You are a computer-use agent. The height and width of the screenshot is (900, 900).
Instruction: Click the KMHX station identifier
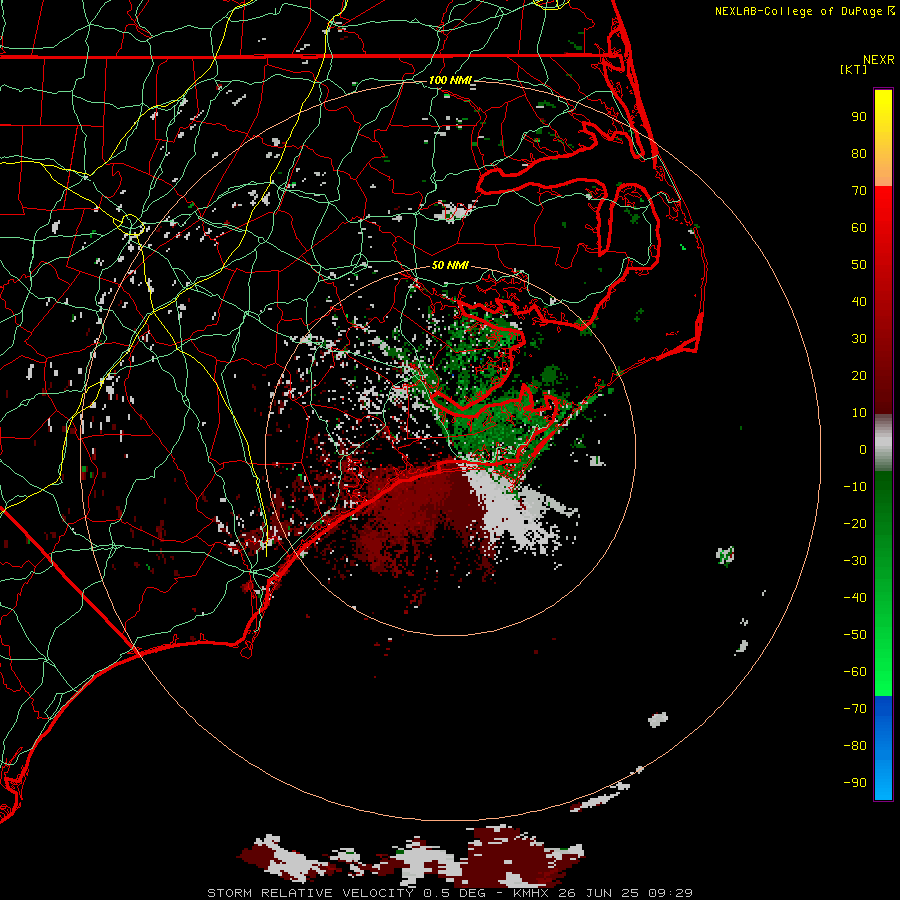pyautogui.click(x=530, y=893)
